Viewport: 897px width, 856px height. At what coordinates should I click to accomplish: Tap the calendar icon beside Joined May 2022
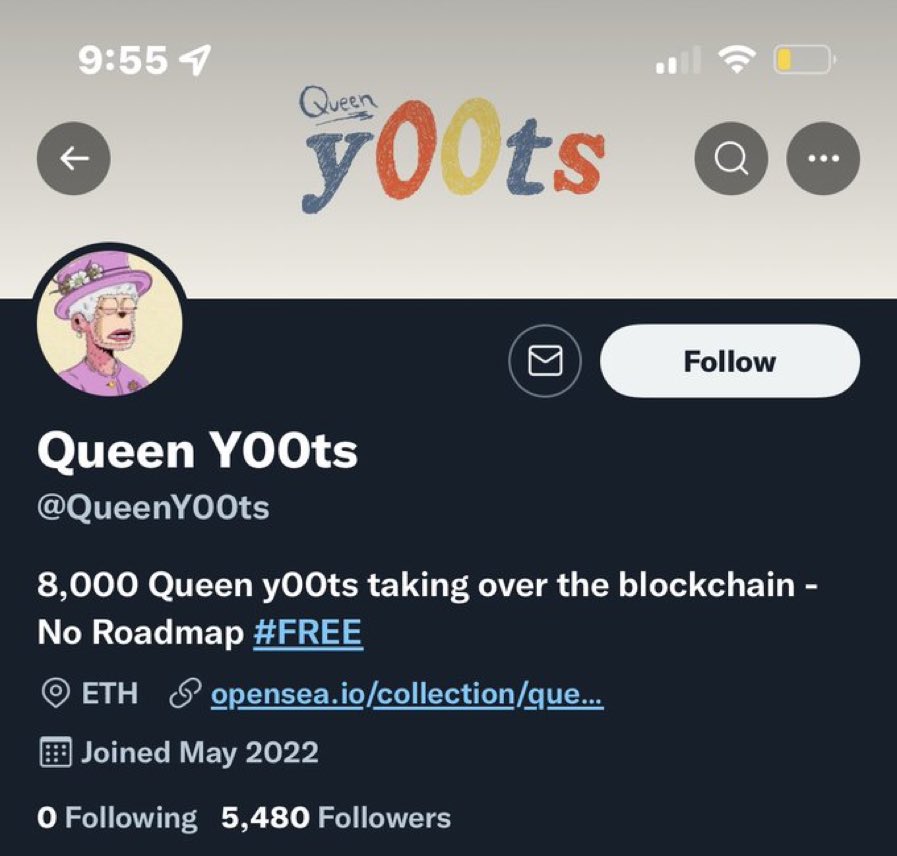click(55, 752)
